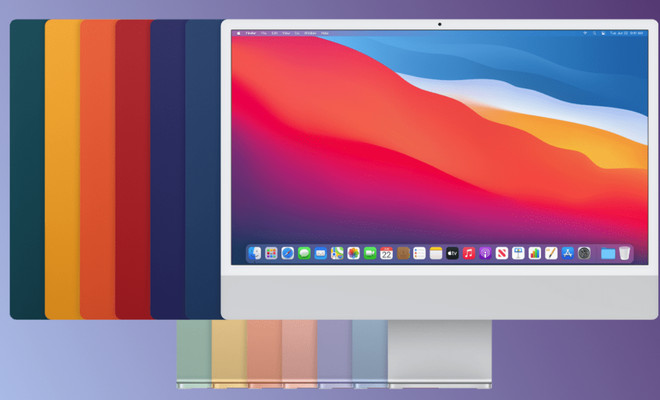Open the Go menu
Image resolution: width=660 pixels, height=400 pixels.
(297, 33)
